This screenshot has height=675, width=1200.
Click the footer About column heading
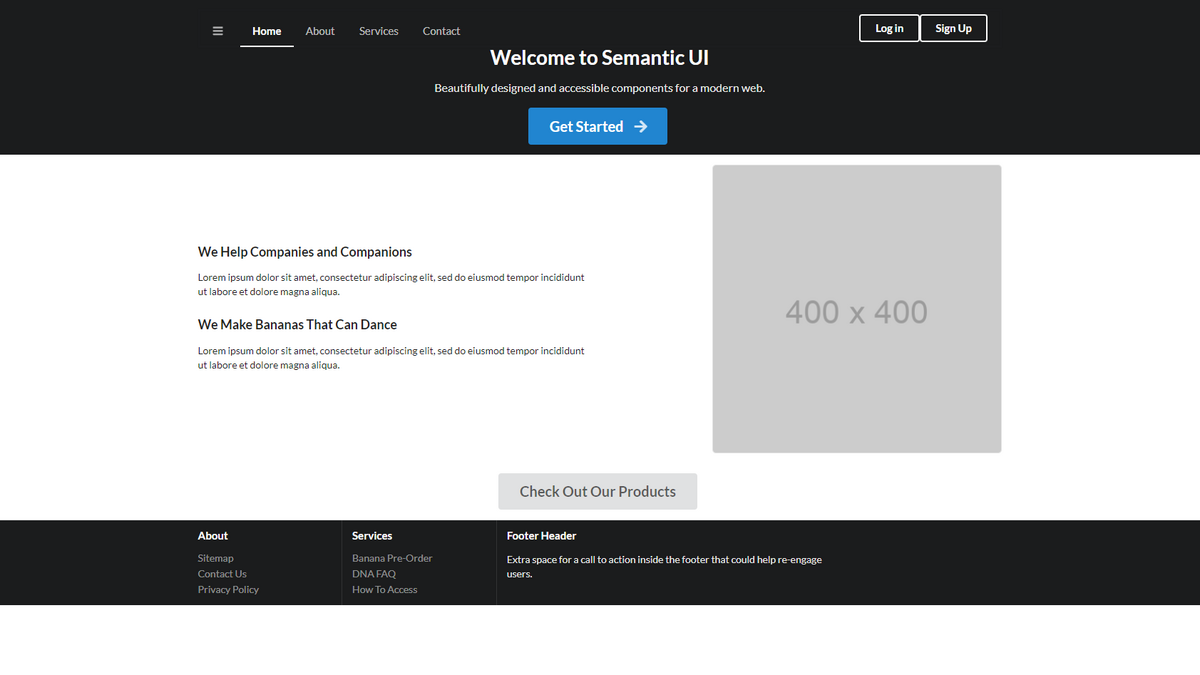pyautogui.click(x=213, y=536)
